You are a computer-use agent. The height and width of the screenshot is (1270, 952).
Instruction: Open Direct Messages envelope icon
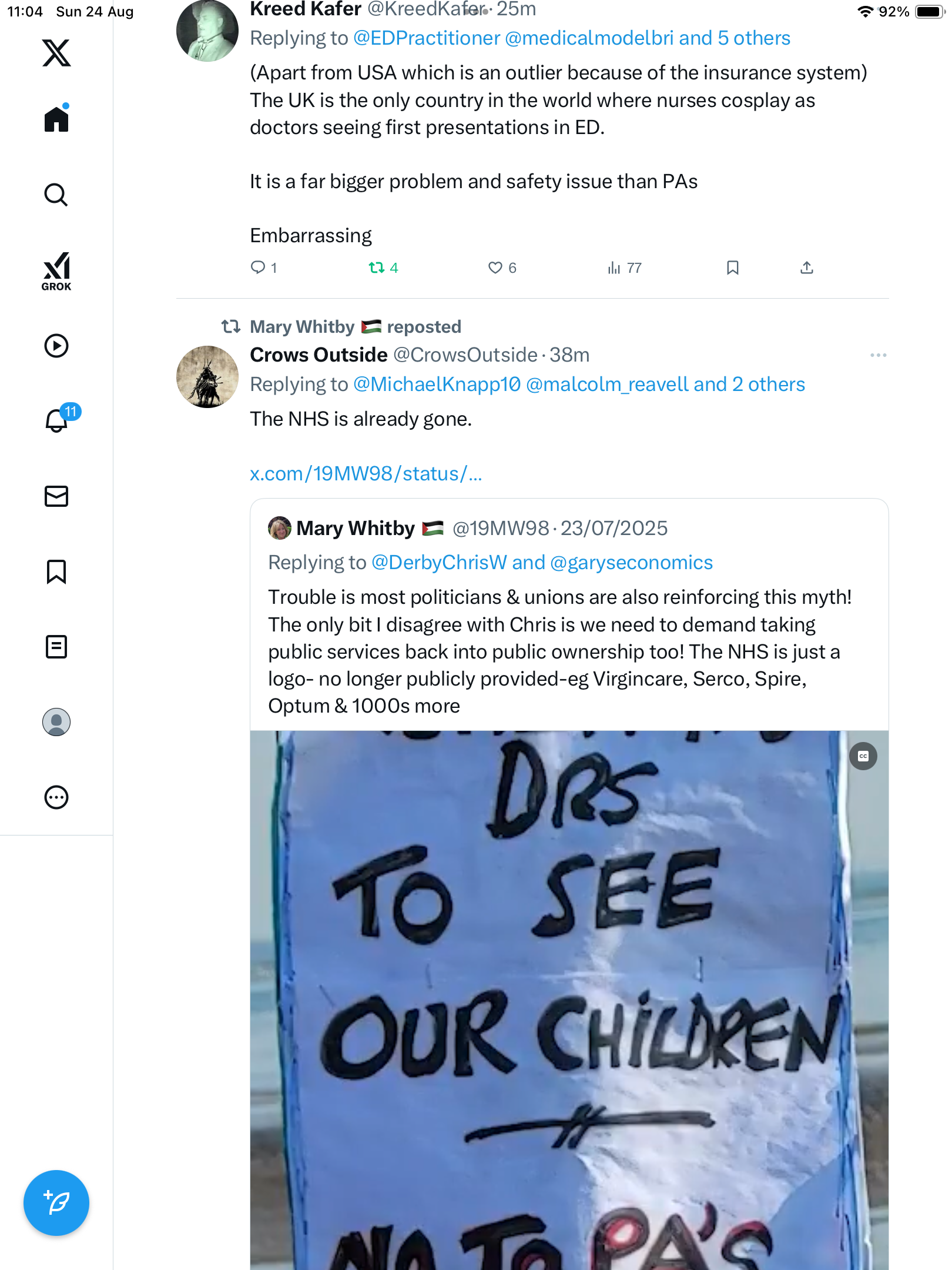tap(56, 496)
